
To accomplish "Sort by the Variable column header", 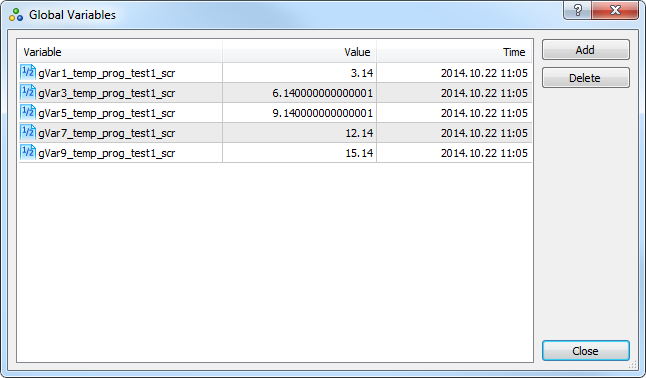I will click(120, 52).
